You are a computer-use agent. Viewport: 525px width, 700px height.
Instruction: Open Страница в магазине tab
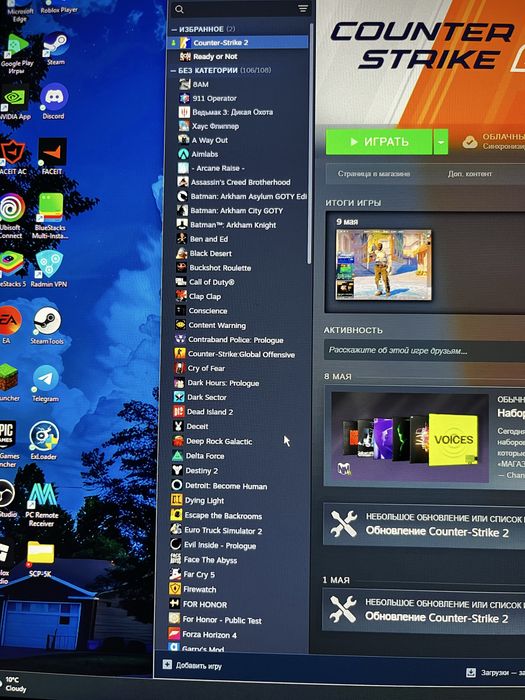click(373, 174)
